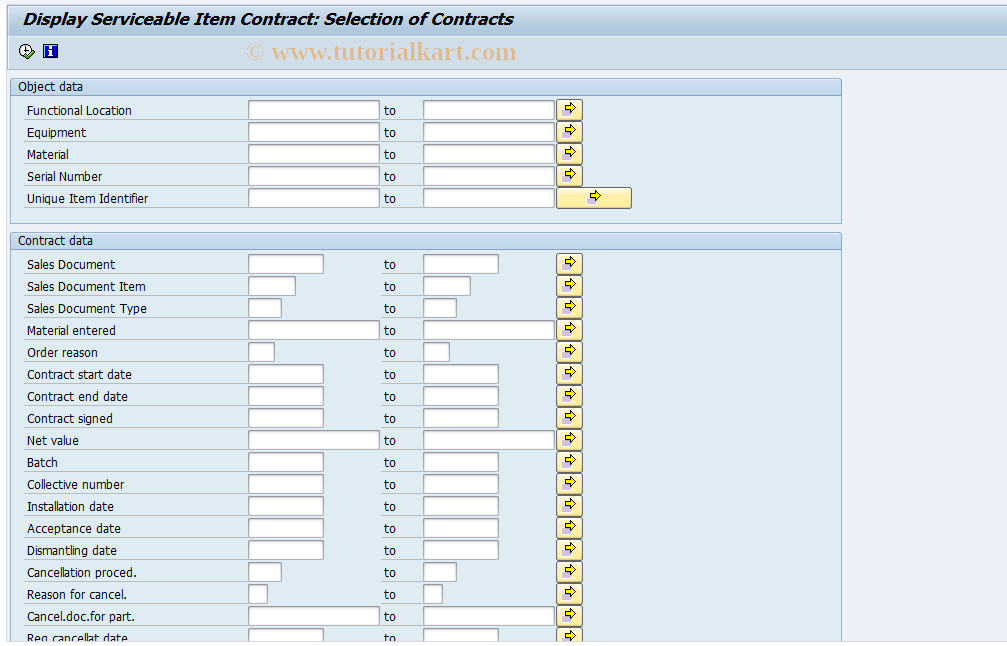Screen dimensions: 1007x646
Task: Click the Functional Location input field
Action: click(x=313, y=109)
